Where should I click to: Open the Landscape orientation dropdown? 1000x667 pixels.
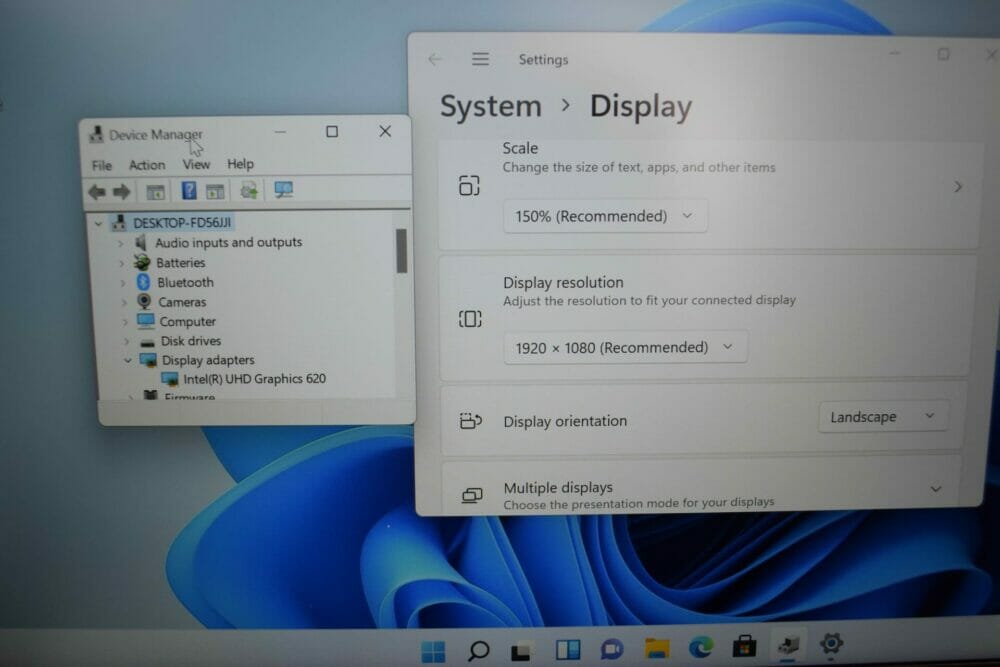[x=883, y=417]
